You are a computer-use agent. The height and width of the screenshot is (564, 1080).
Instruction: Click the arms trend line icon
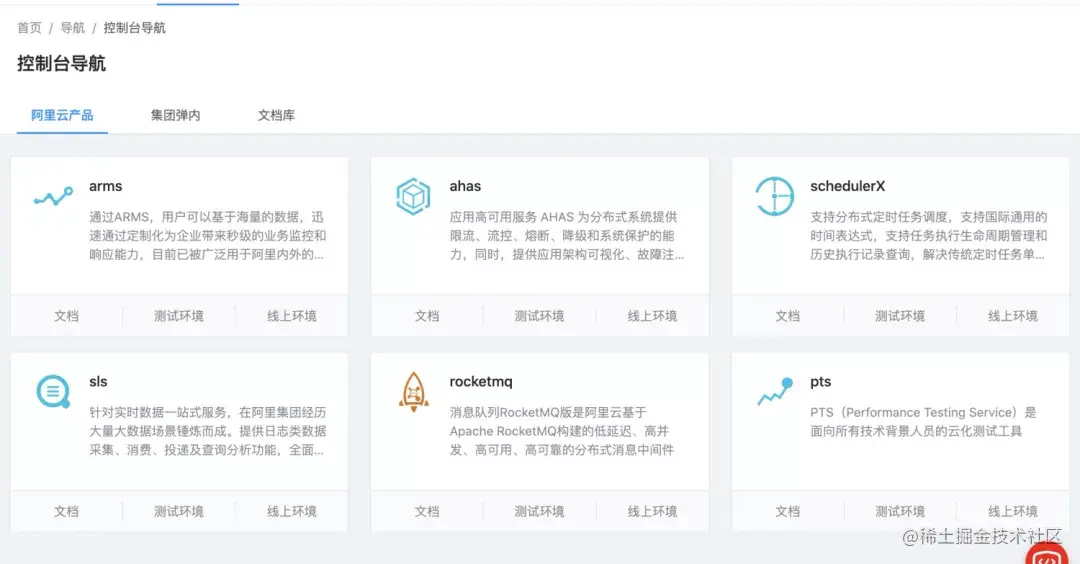(x=54, y=197)
